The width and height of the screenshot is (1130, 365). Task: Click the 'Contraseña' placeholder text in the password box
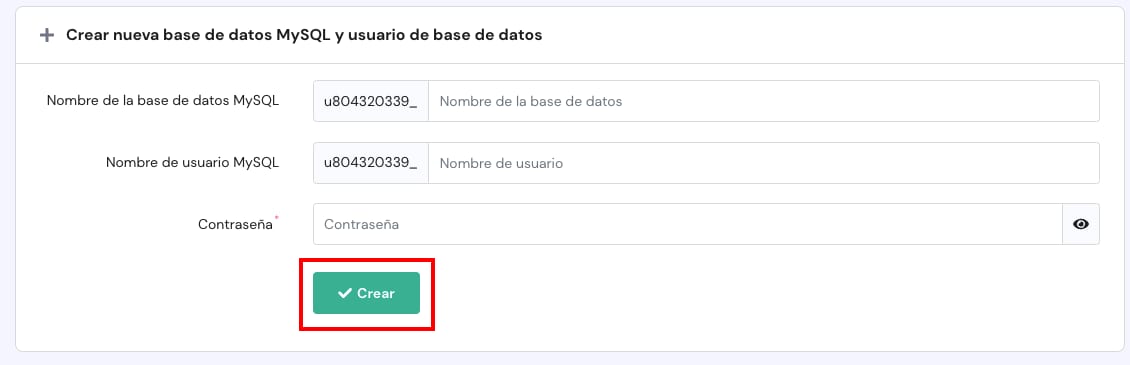click(362, 224)
